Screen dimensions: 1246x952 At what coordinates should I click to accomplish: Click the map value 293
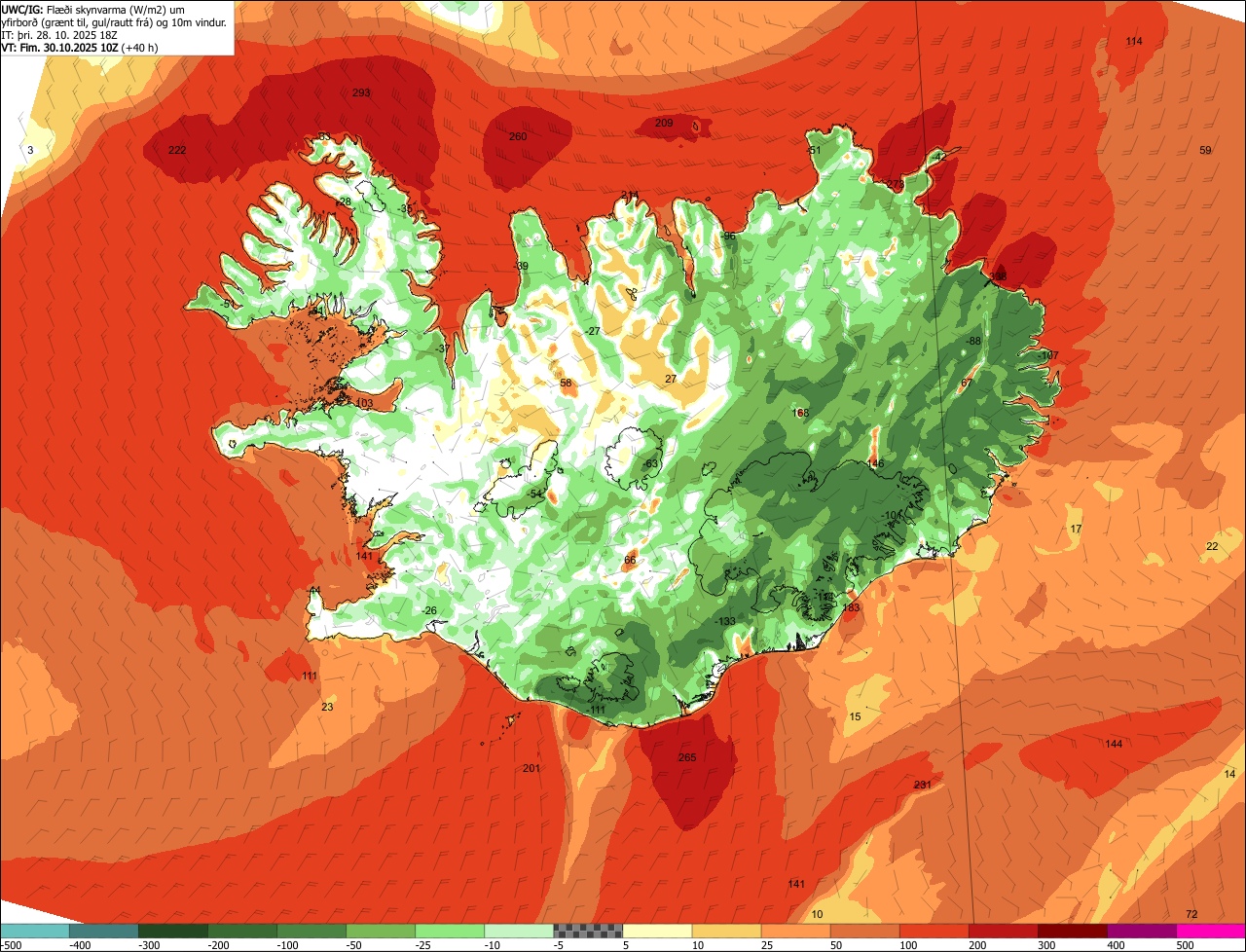click(x=361, y=93)
